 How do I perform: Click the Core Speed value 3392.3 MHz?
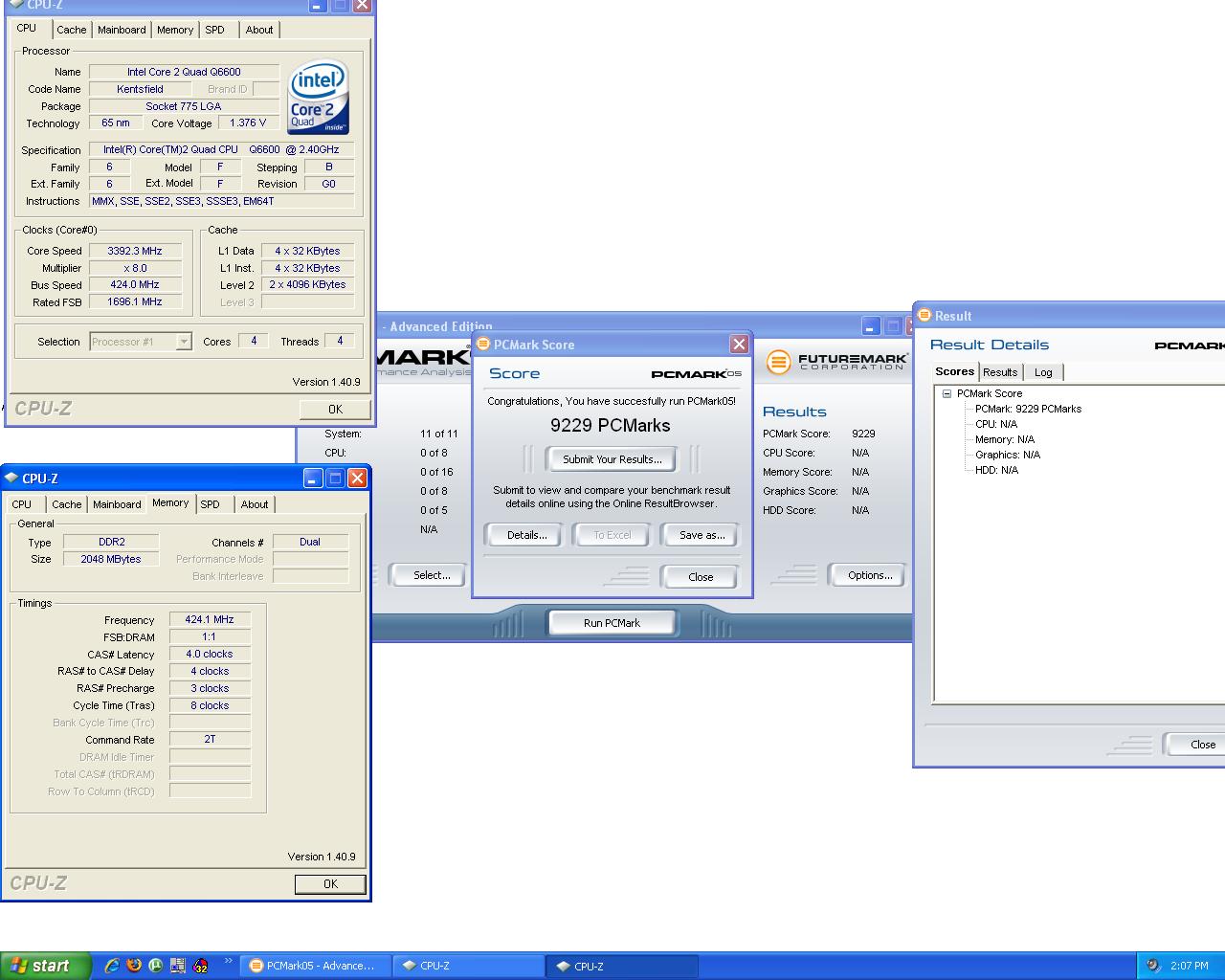pos(135,251)
